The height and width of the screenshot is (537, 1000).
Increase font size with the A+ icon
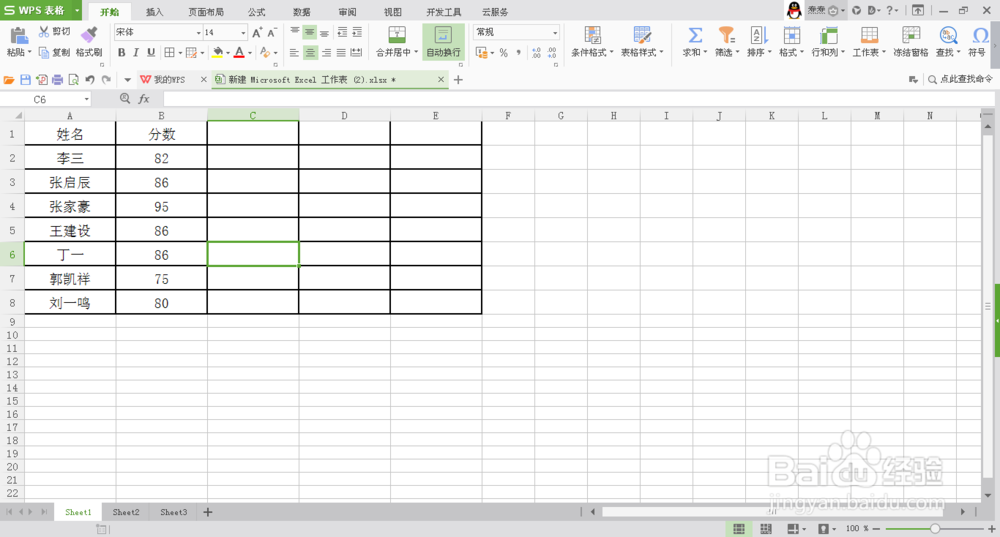click(256, 33)
